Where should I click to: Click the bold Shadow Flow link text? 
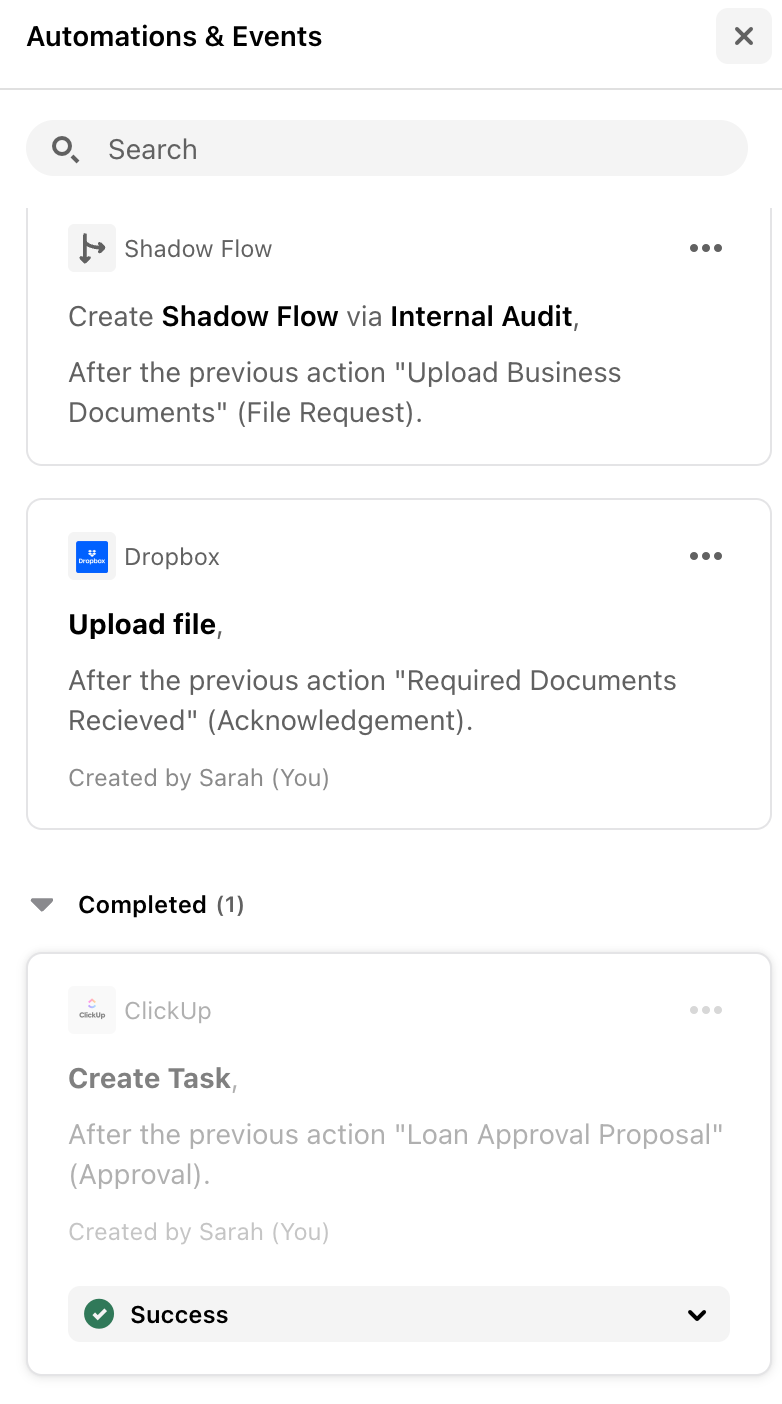[x=250, y=317]
